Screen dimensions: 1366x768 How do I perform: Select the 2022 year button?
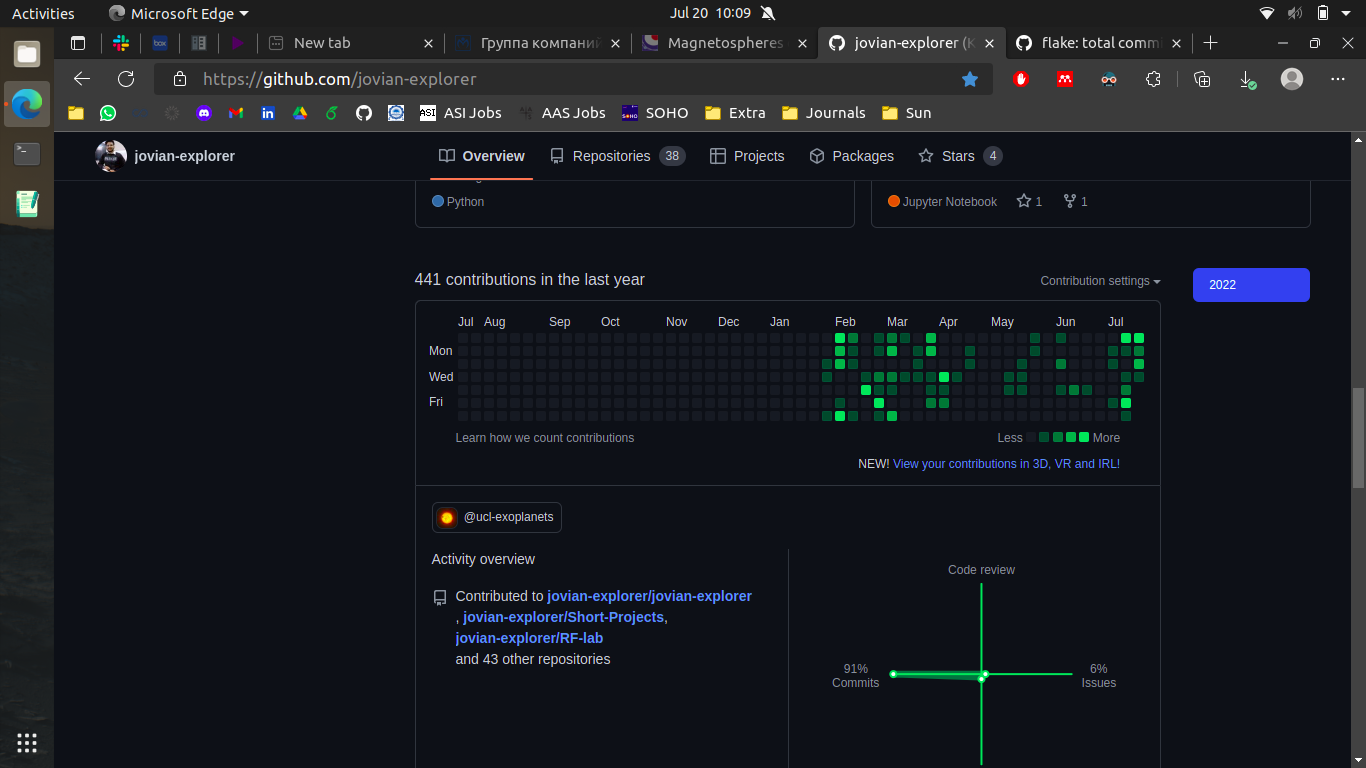tap(1251, 285)
